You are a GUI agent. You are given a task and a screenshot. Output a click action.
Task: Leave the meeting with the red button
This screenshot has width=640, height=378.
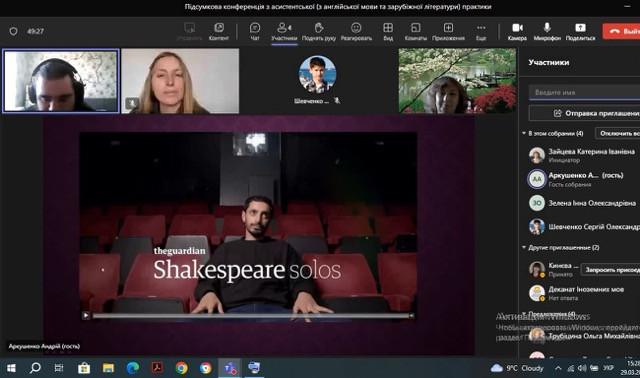pyautogui.click(x=621, y=31)
